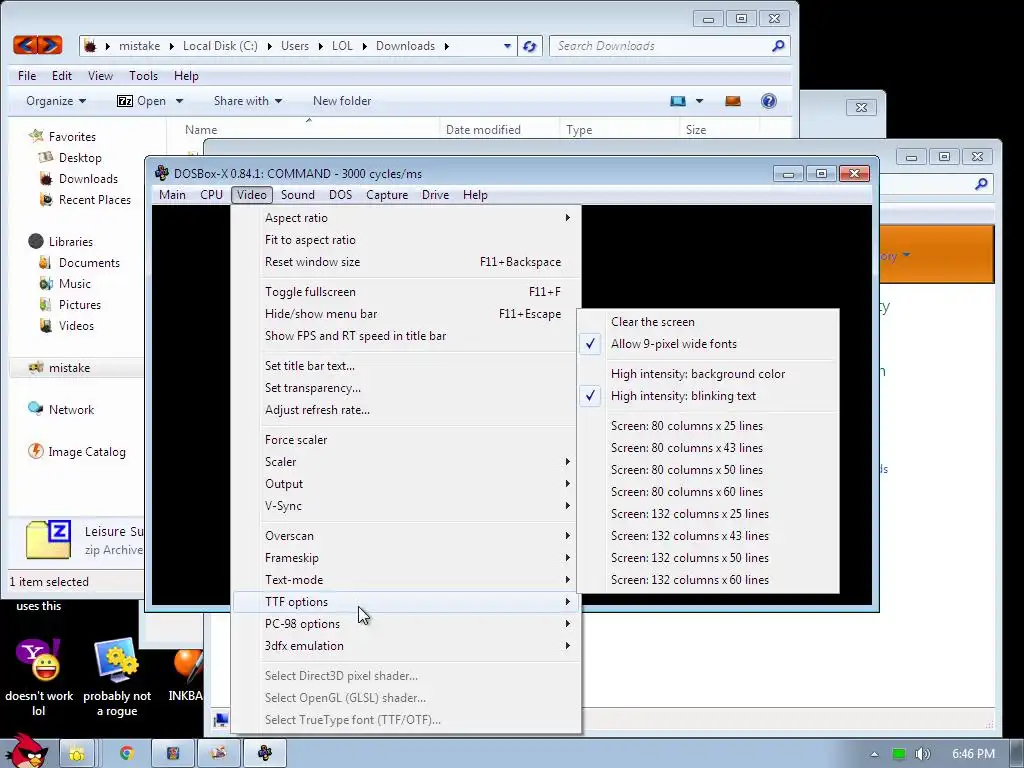Select Screen: 80 columns x 50 lines
Screen dimensions: 1024x768
tap(707, 470)
